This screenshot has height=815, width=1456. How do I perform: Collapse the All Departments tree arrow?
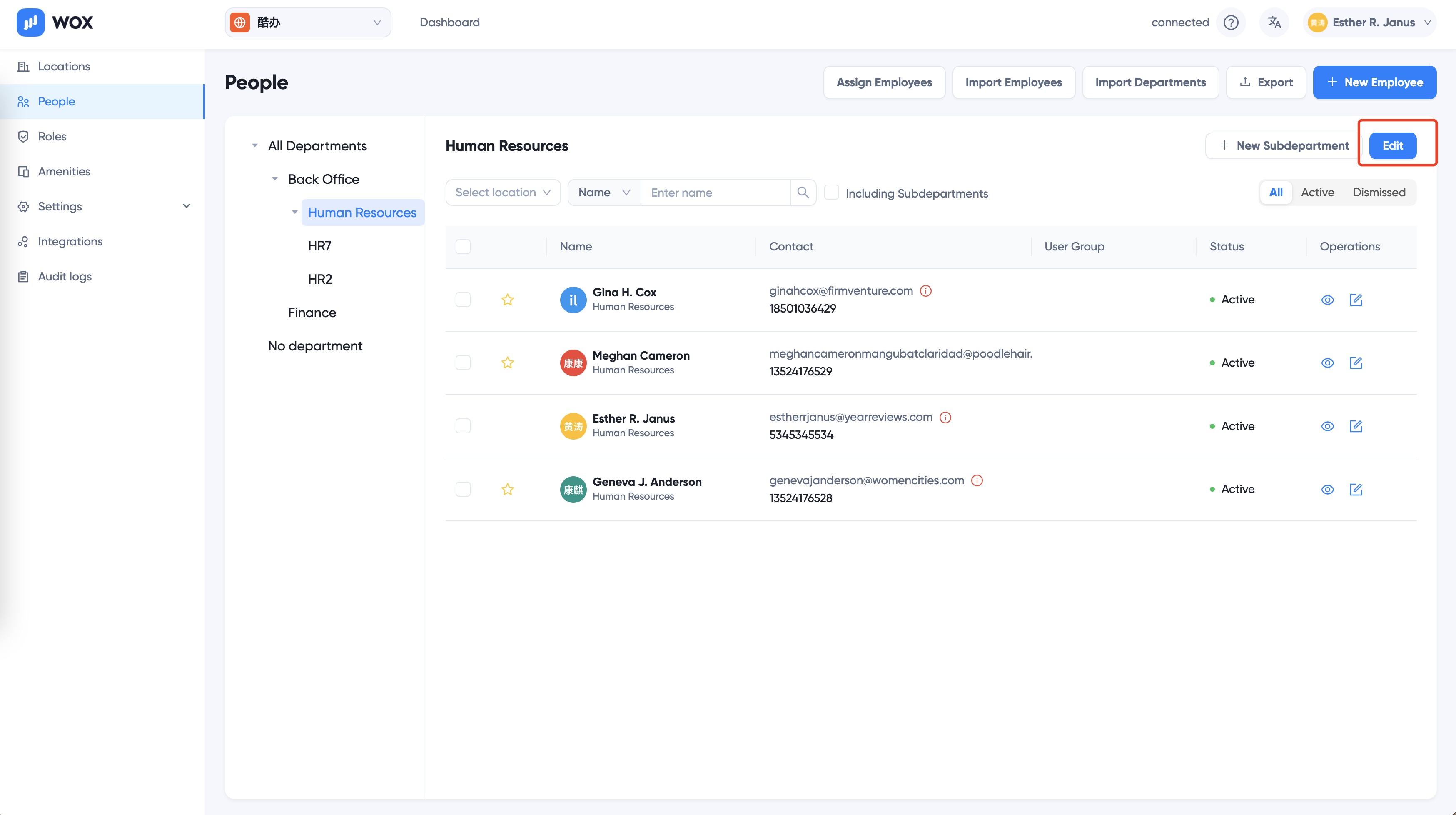[x=255, y=145]
